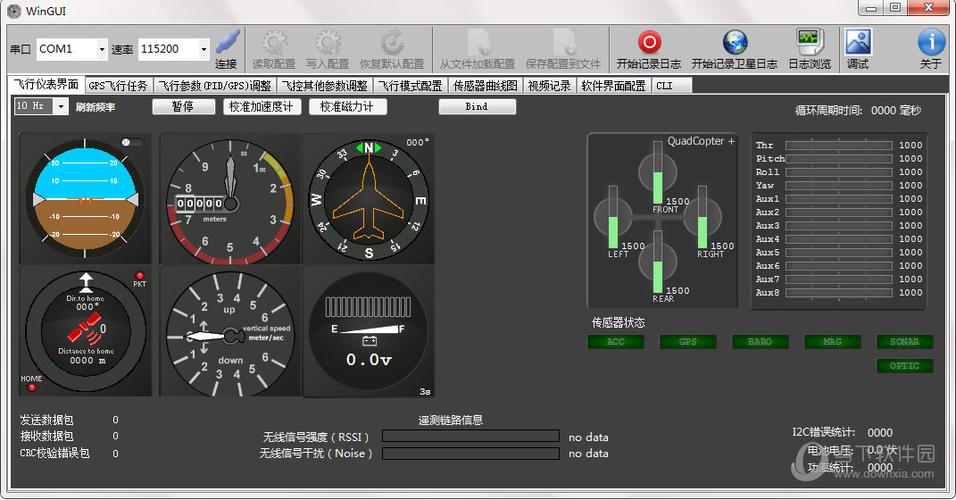Expand the 115200 baud rate dropdown
This screenshot has width=956, height=500.
(x=204, y=49)
